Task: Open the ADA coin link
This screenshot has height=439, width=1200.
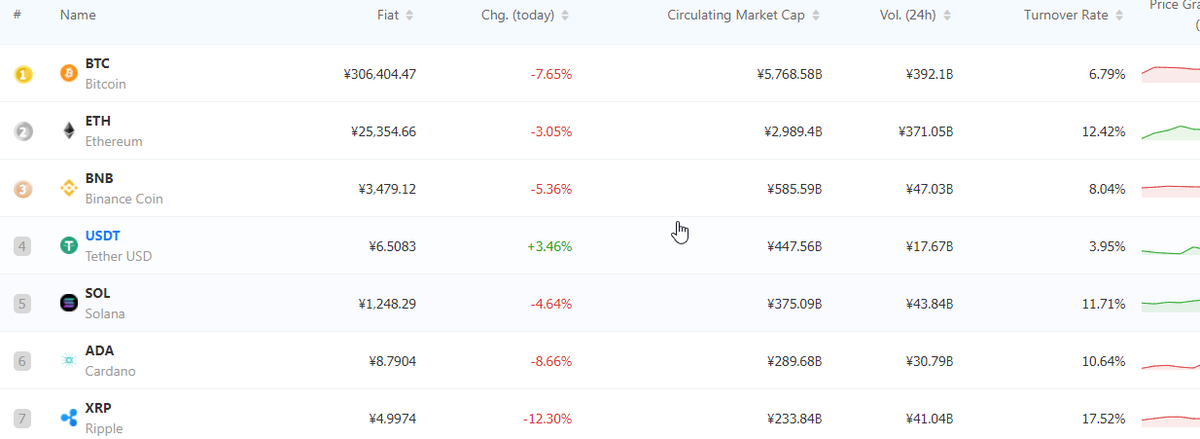Action: 99,351
